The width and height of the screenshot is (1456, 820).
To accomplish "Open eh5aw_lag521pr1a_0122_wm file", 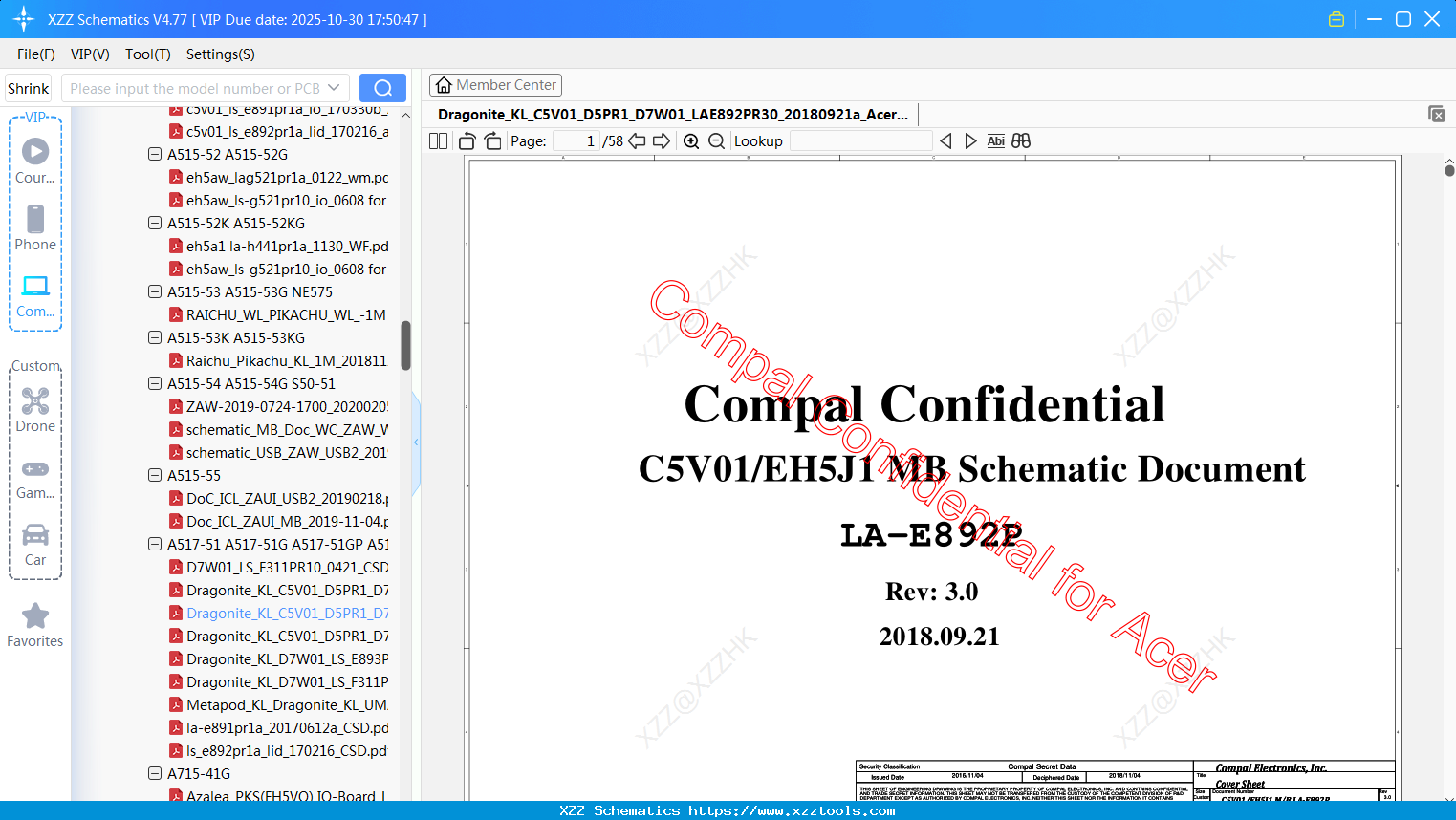I will point(287,177).
